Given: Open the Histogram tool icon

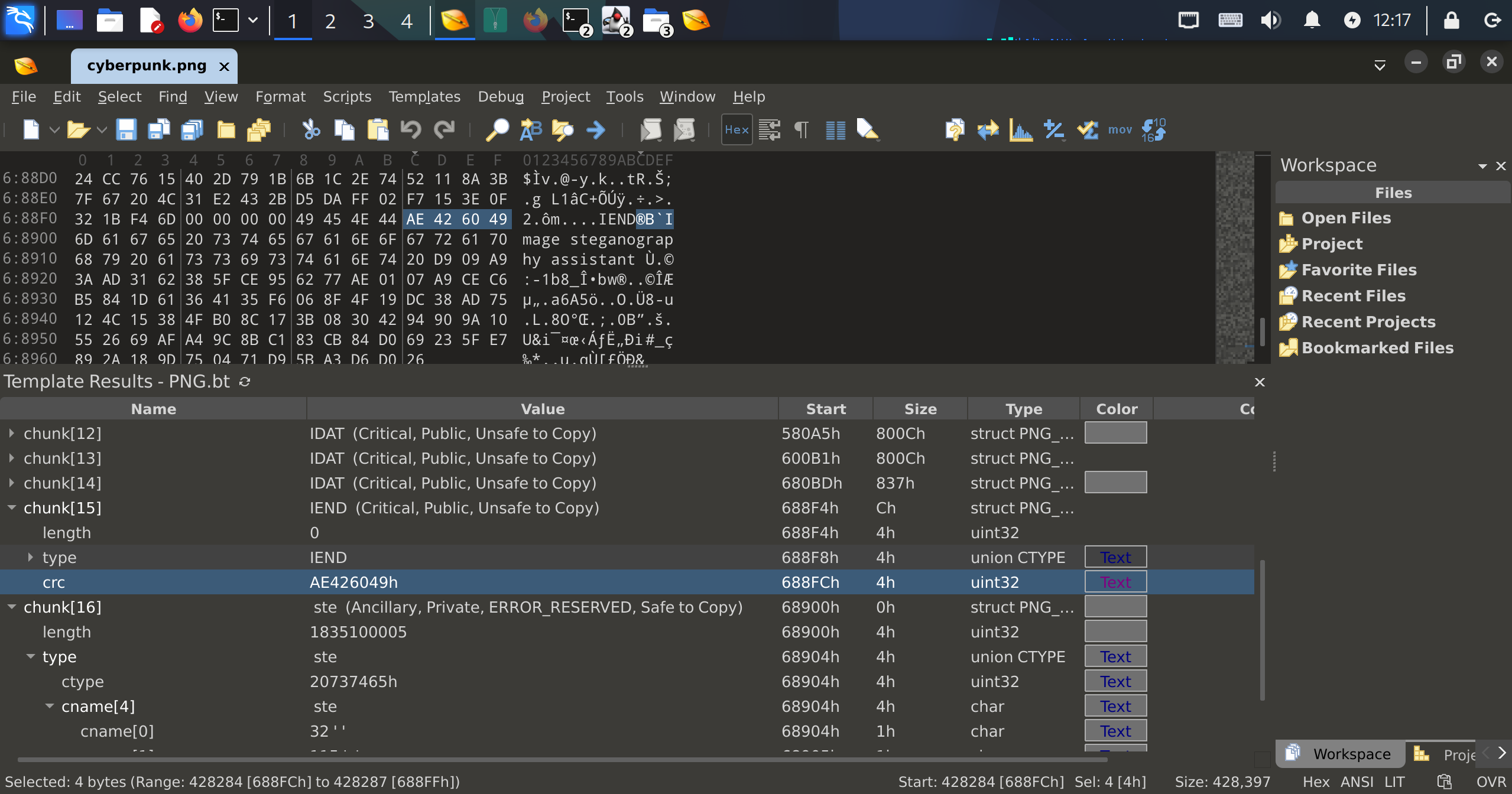Looking at the screenshot, I should (x=1021, y=129).
